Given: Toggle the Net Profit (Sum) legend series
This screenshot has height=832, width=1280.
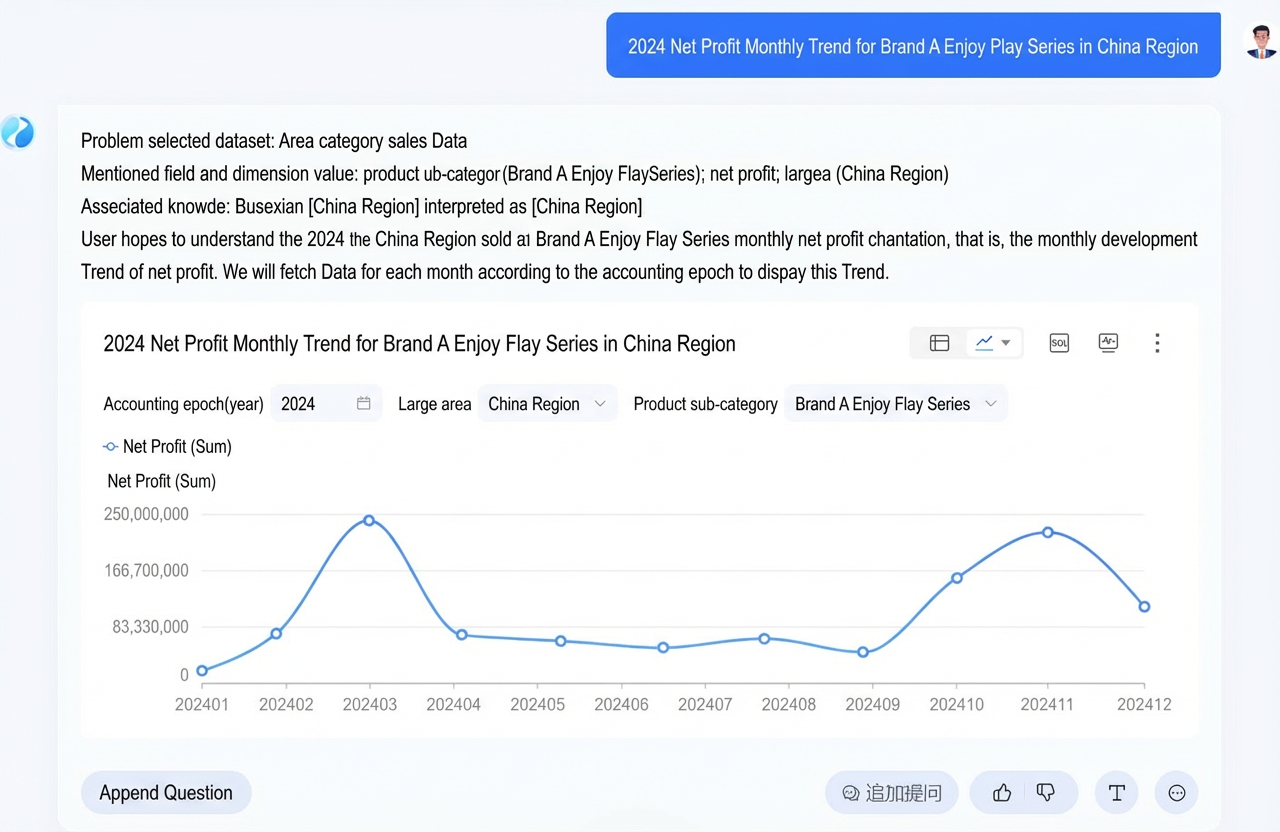Looking at the screenshot, I should coord(167,446).
